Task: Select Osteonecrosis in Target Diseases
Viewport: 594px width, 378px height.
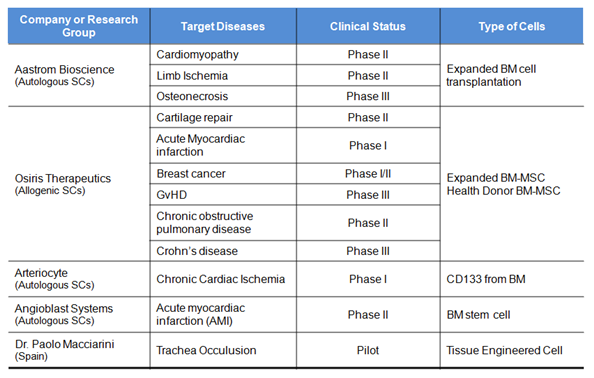Action: [223, 96]
